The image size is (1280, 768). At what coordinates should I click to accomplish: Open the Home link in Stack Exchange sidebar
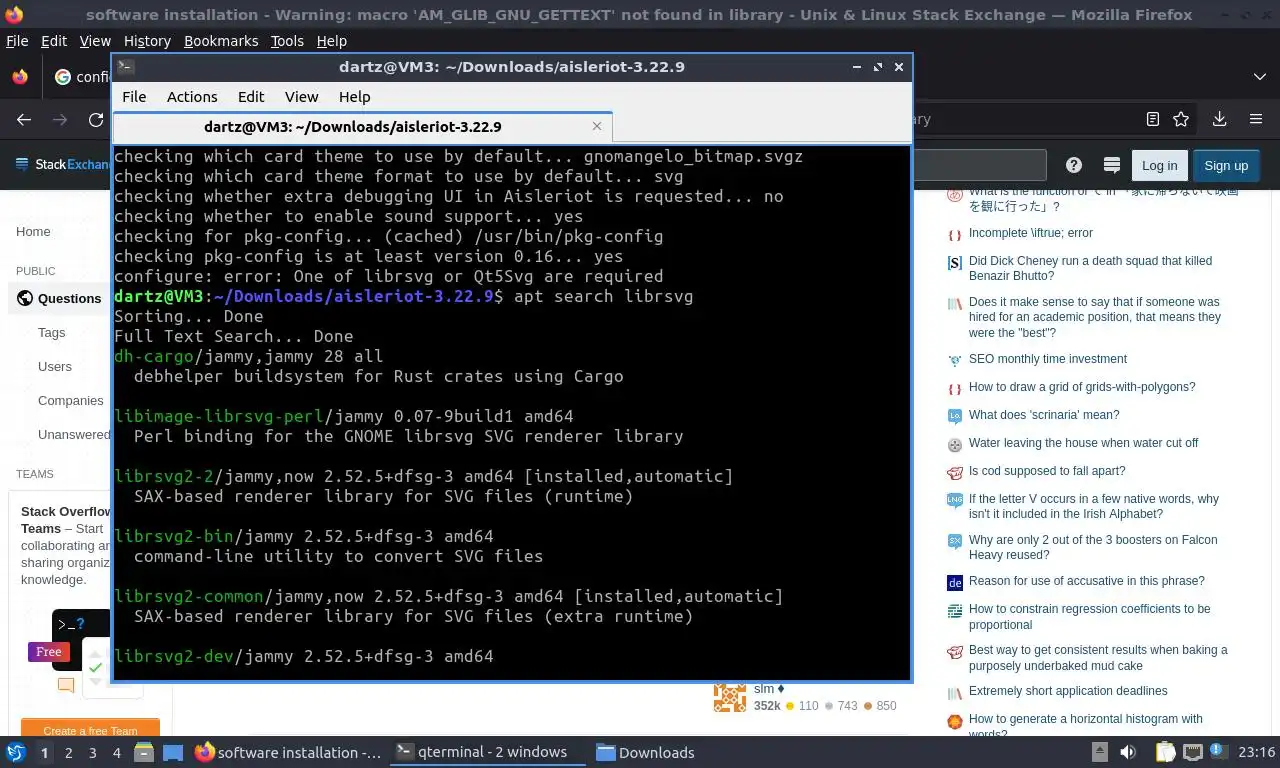[x=33, y=231]
